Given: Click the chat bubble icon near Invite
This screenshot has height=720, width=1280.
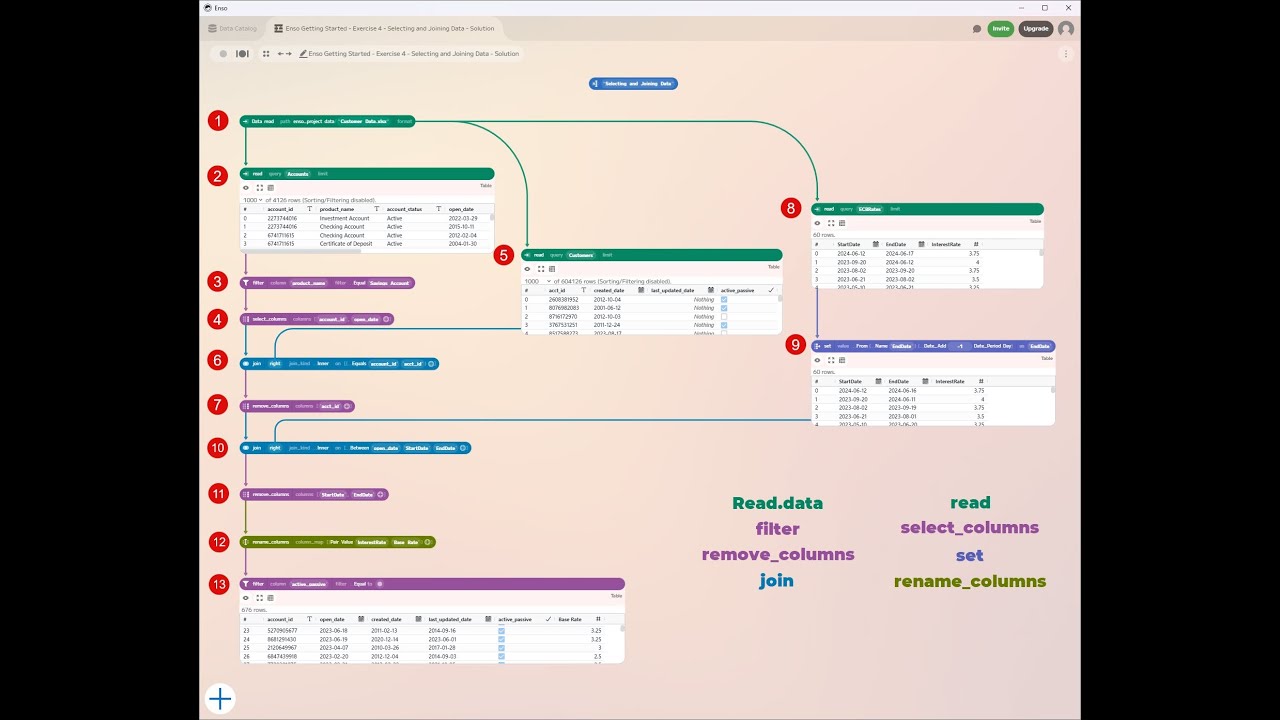Looking at the screenshot, I should tap(977, 29).
